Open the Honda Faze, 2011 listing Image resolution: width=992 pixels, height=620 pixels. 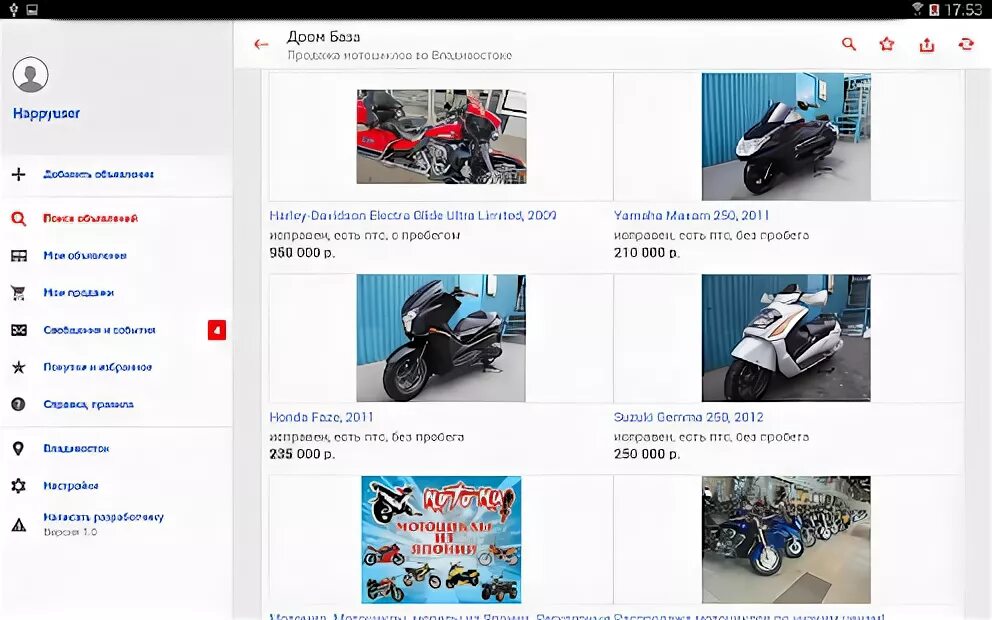point(321,418)
